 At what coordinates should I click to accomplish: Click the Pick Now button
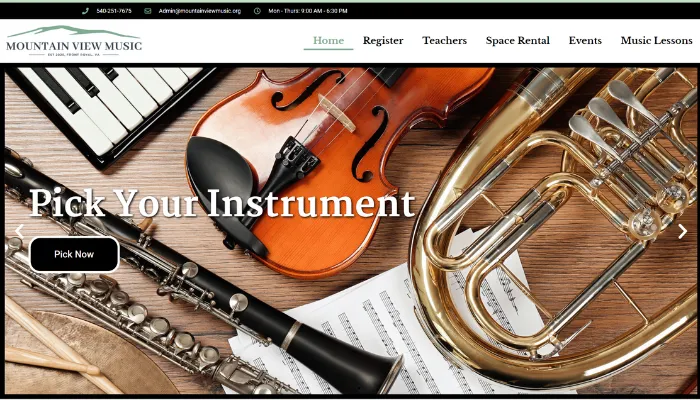[x=74, y=254]
